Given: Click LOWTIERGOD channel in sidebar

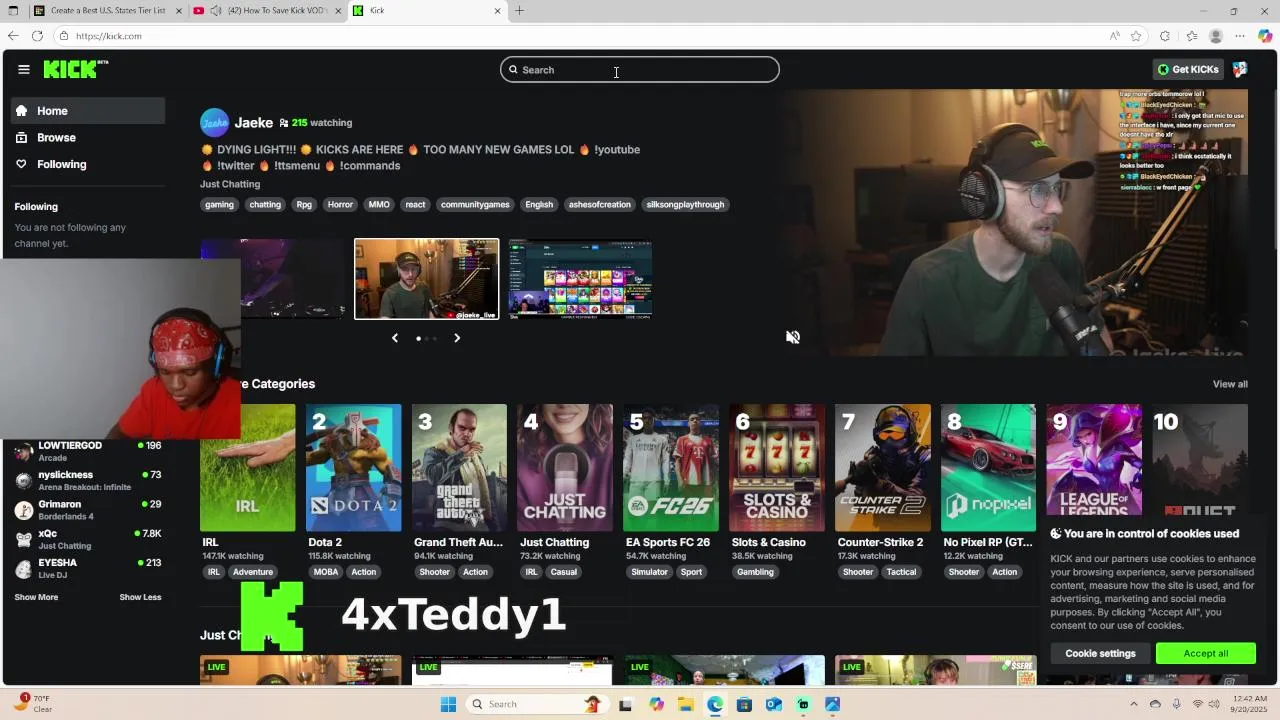Looking at the screenshot, I should pyautogui.click(x=88, y=451).
